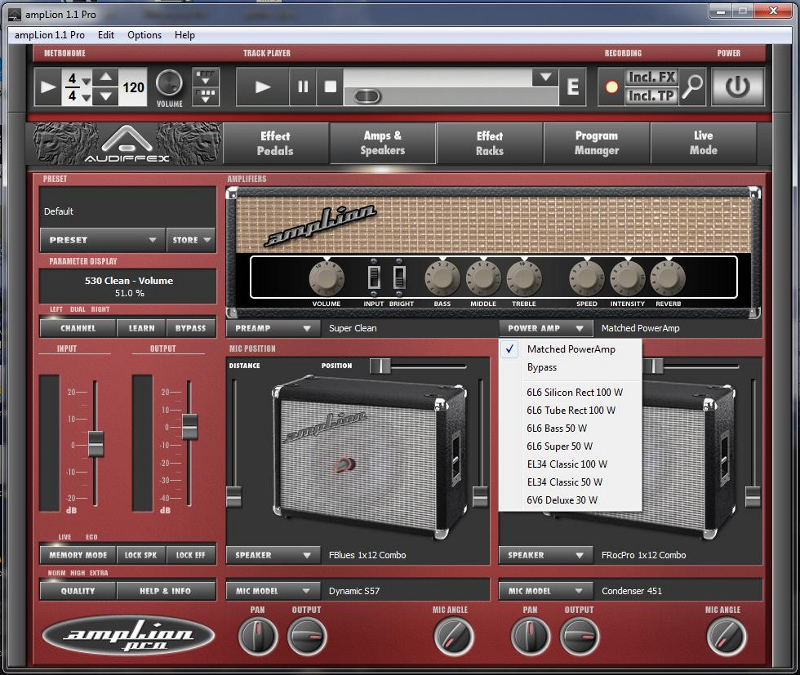Open the Dynamic S57 Mic Model dropdown

click(x=273, y=591)
